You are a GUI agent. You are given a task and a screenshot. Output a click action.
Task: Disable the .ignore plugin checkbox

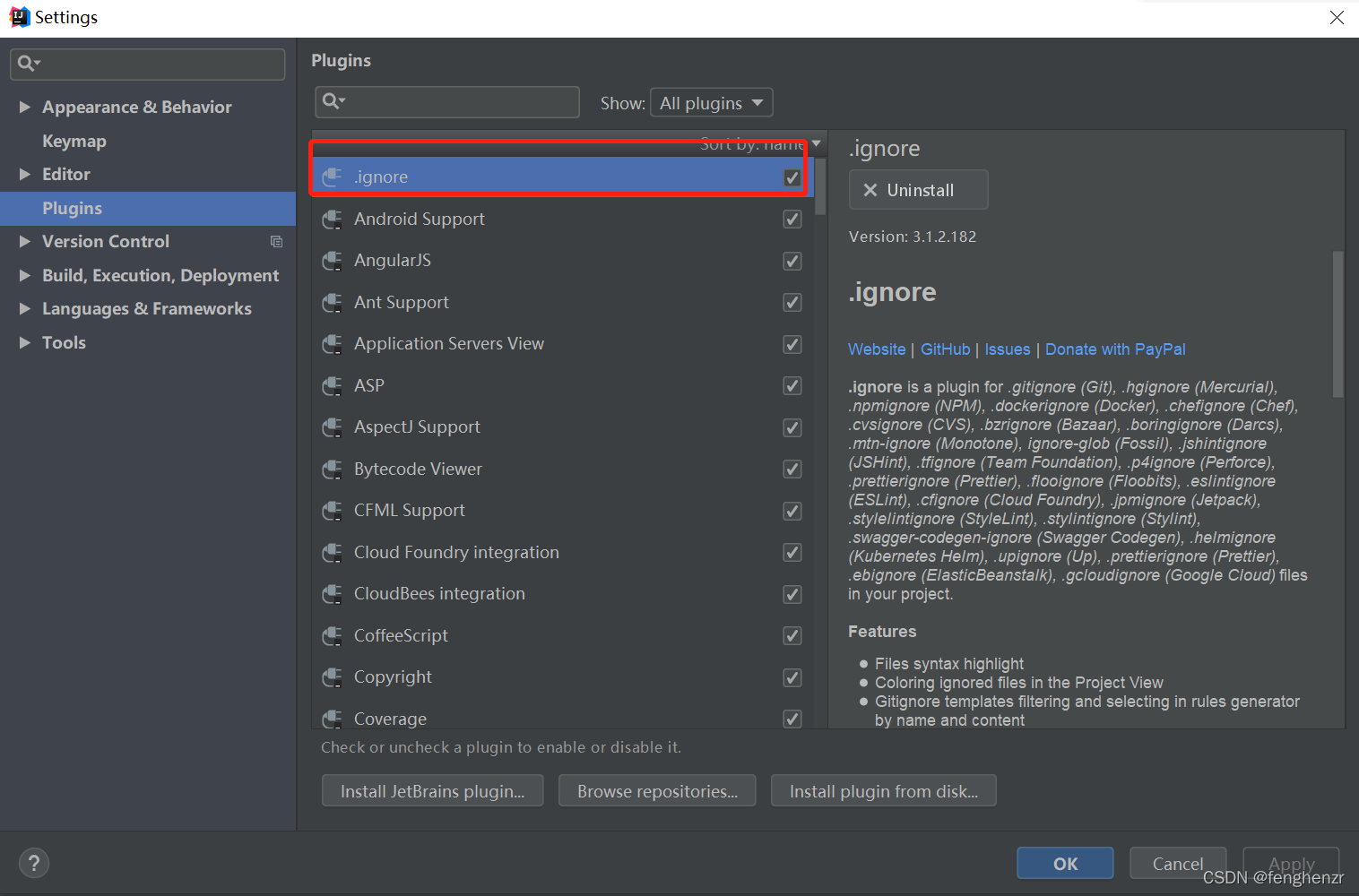792,177
